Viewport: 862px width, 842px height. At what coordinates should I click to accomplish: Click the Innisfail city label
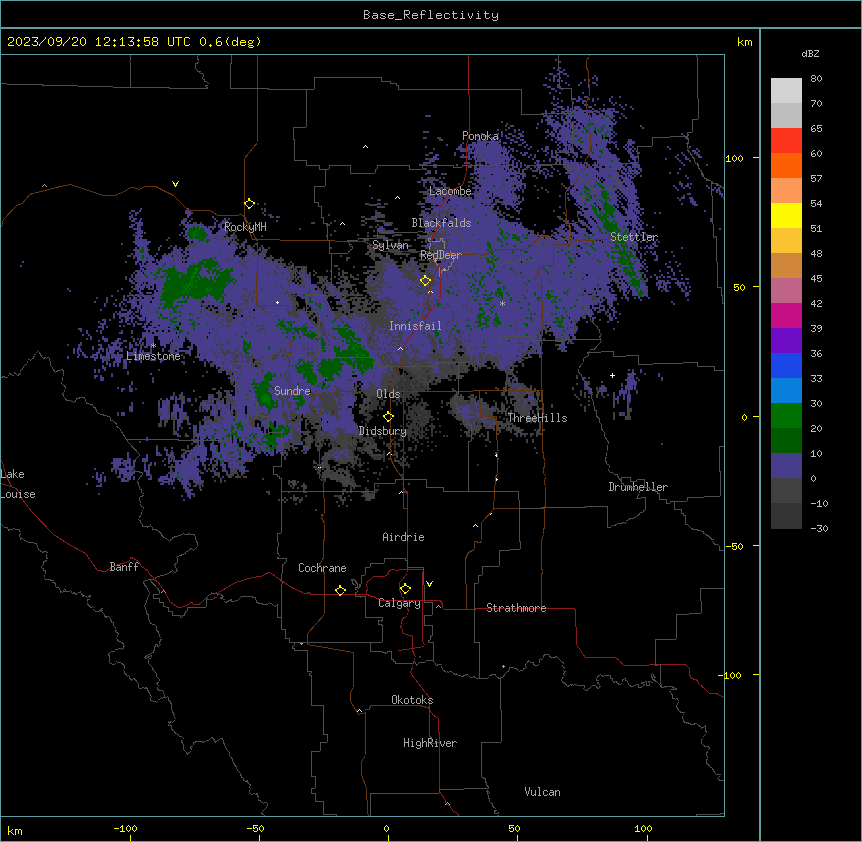coord(415,326)
